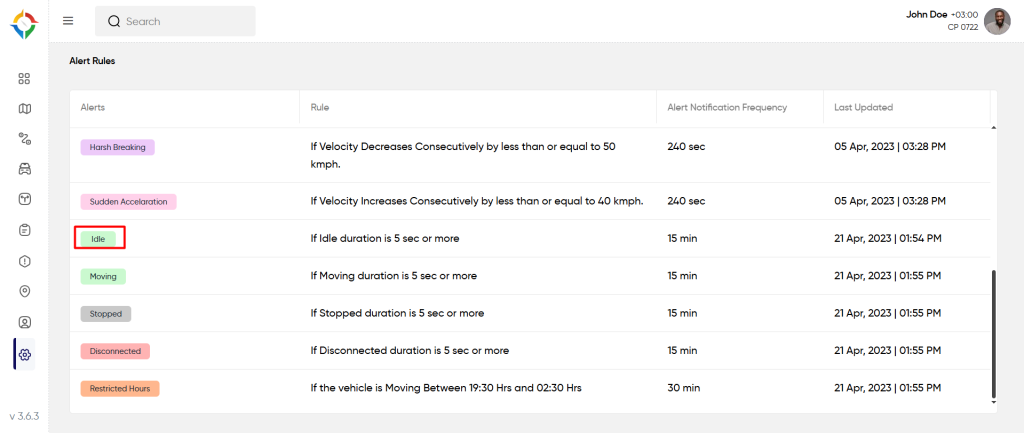The height and width of the screenshot is (433, 1024).
Task: Click the app logo in top-left corner
Action: point(25,23)
